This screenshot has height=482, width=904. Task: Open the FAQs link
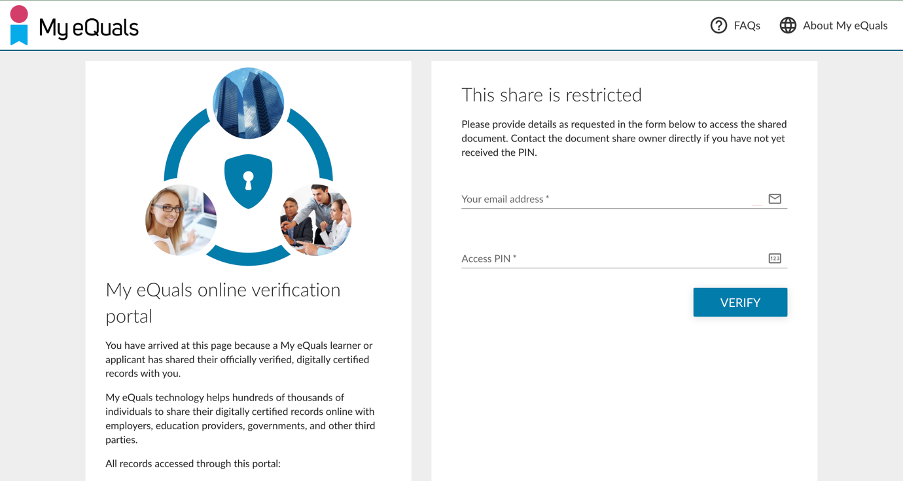coord(747,25)
